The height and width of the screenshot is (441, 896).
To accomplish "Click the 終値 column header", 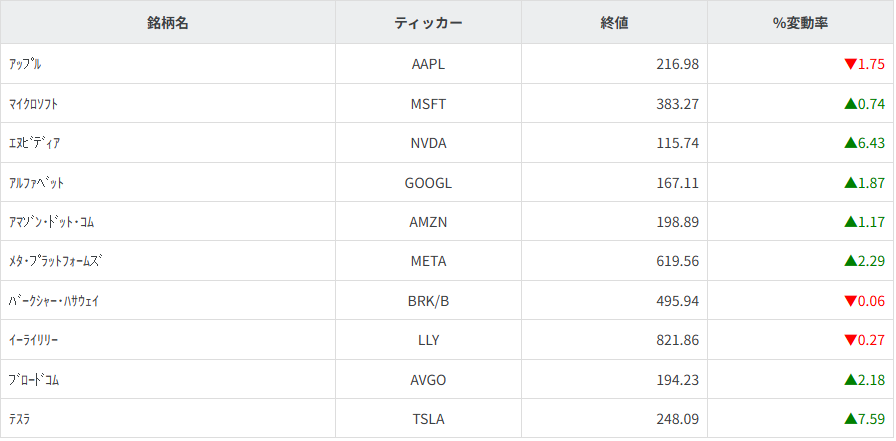I will 614,23.
